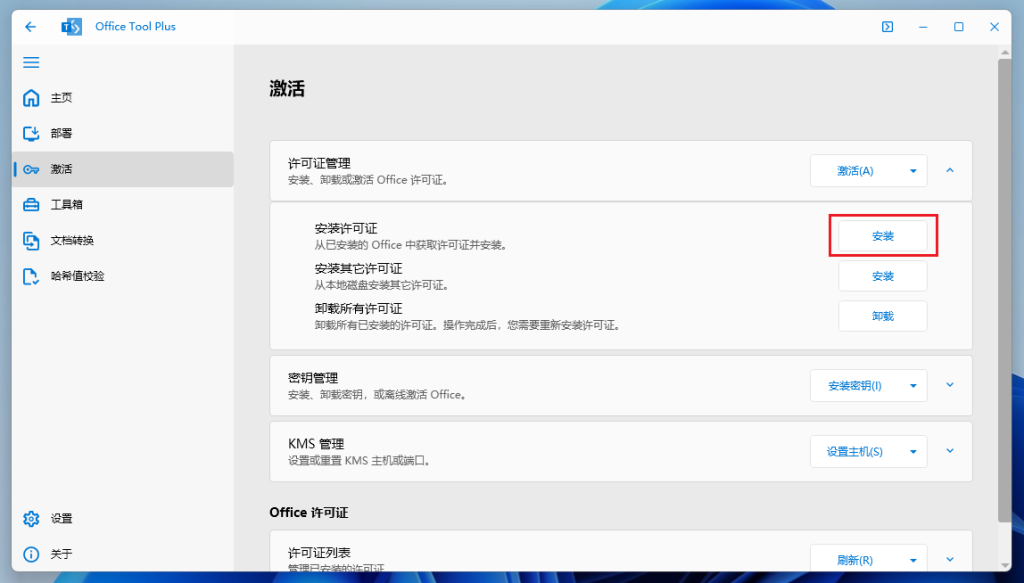
Task: Click the 激活 page heading
Action: tap(287, 89)
